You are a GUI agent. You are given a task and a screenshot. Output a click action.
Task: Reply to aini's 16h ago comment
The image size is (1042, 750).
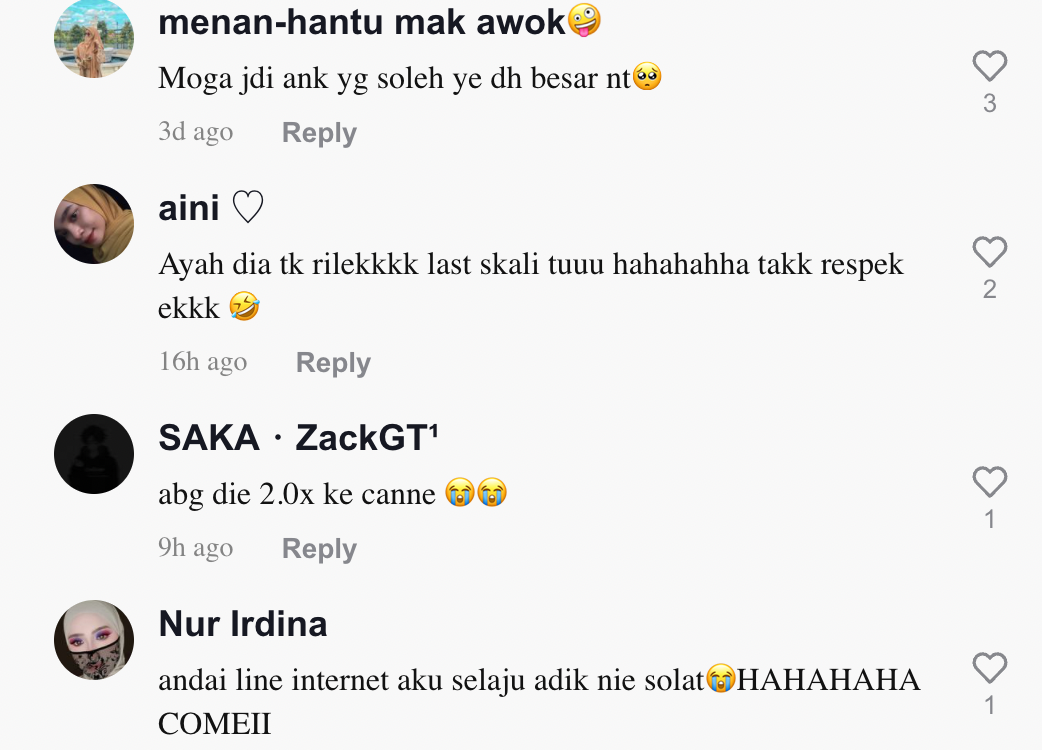pyautogui.click(x=333, y=363)
